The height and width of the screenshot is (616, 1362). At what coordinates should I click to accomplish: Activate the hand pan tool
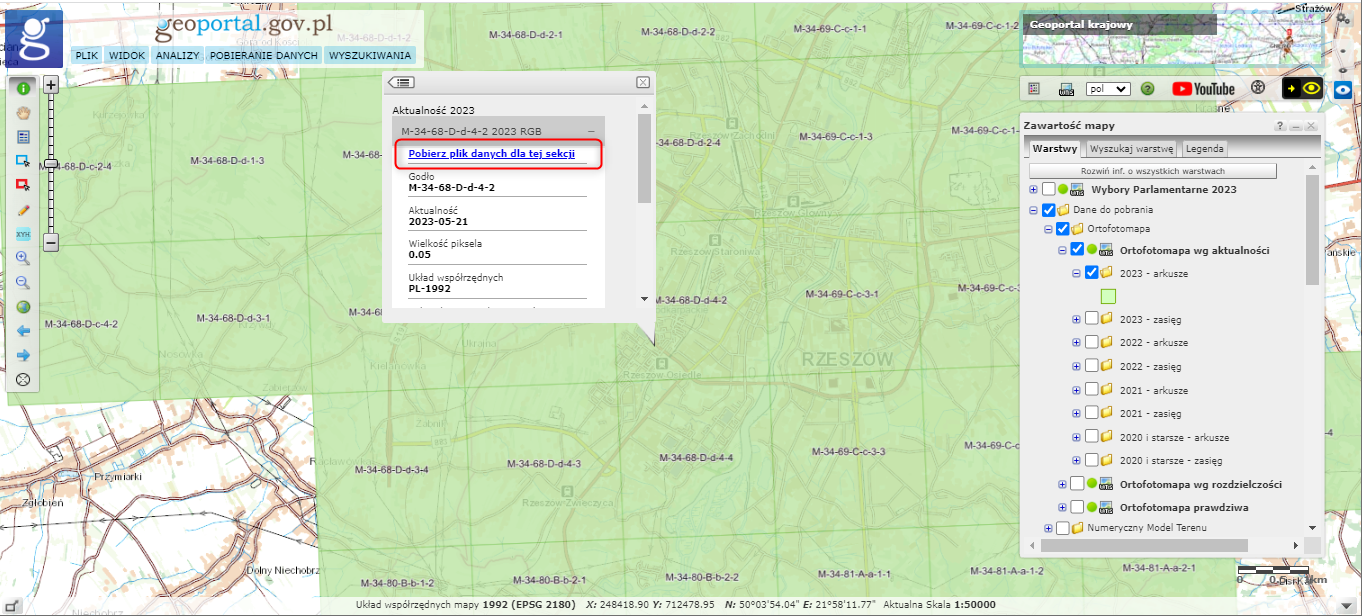click(23, 112)
